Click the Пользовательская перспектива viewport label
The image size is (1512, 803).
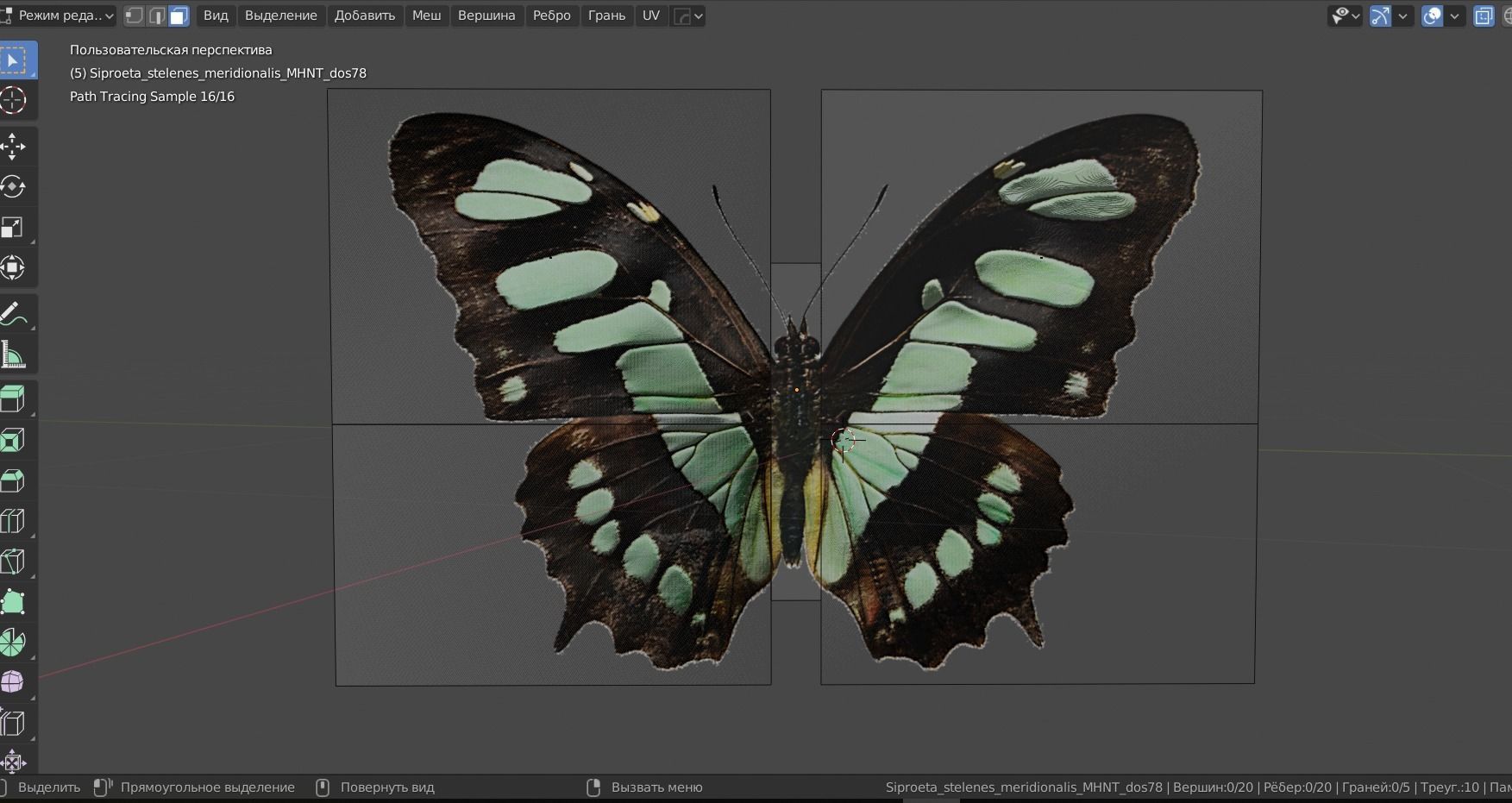pyautogui.click(x=171, y=50)
